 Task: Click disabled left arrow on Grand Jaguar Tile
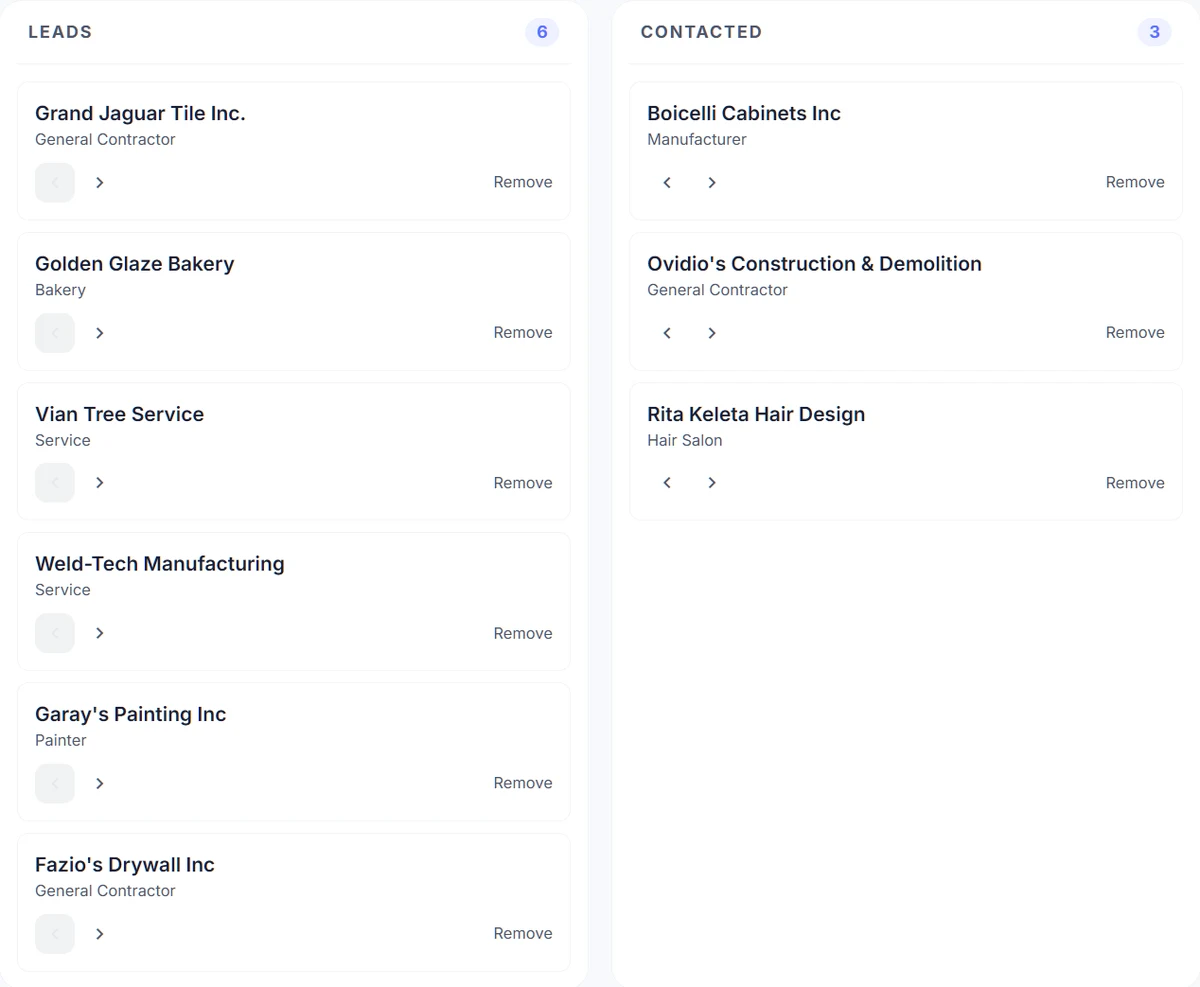pos(55,182)
